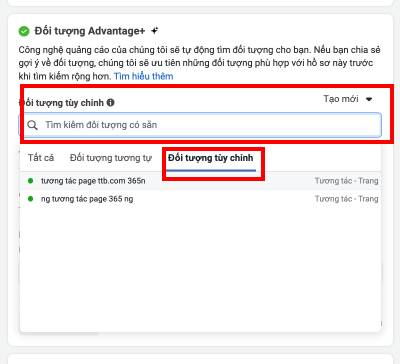Click the Đối tượng Advantage+ heading

(x=90, y=31)
